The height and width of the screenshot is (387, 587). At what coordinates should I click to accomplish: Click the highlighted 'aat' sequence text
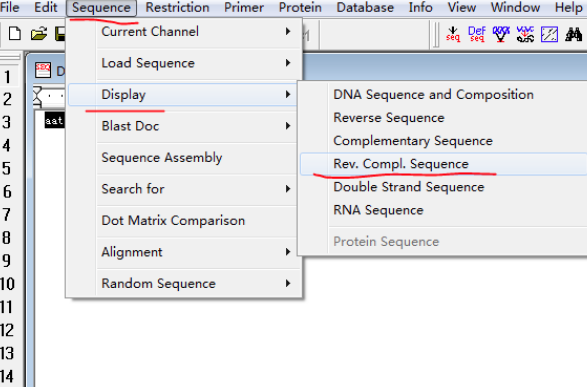54,121
